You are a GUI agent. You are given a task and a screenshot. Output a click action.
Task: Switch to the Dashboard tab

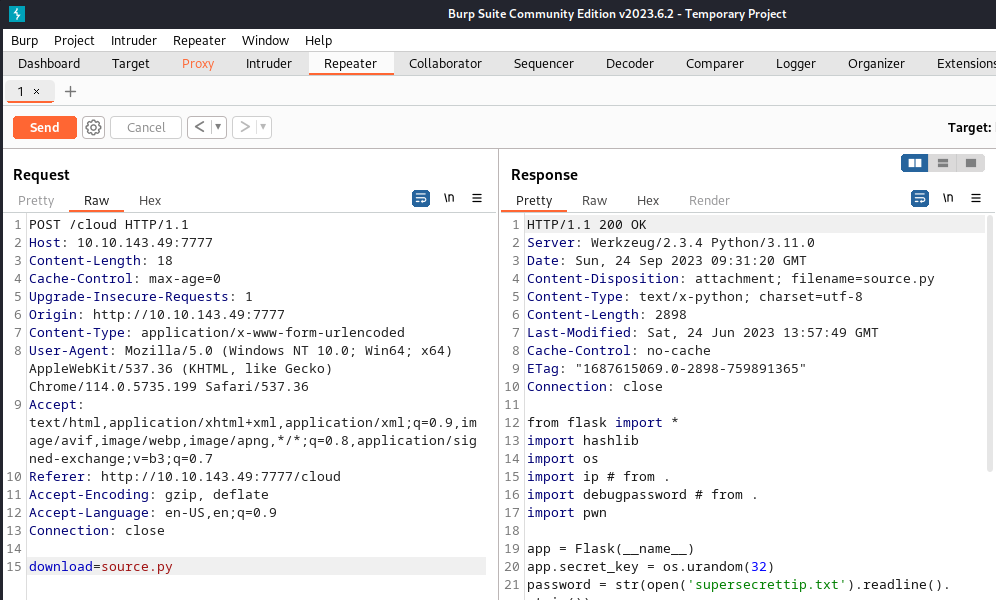click(49, 63)
